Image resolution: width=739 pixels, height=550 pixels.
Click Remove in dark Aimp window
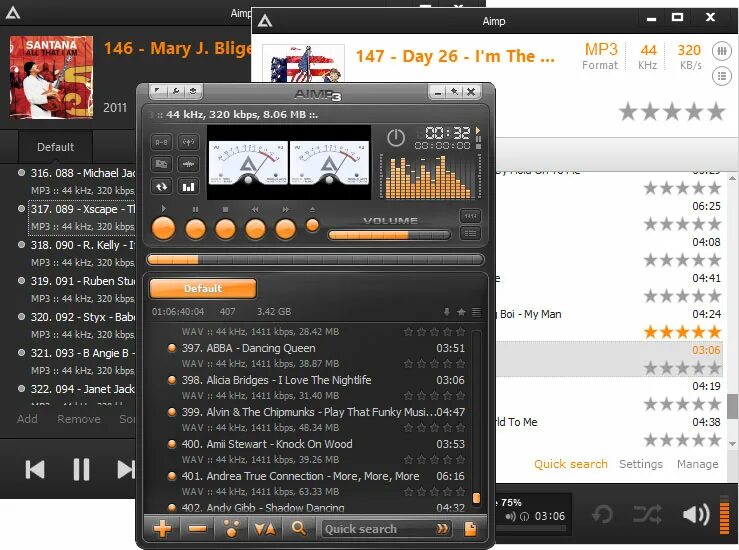79,419
